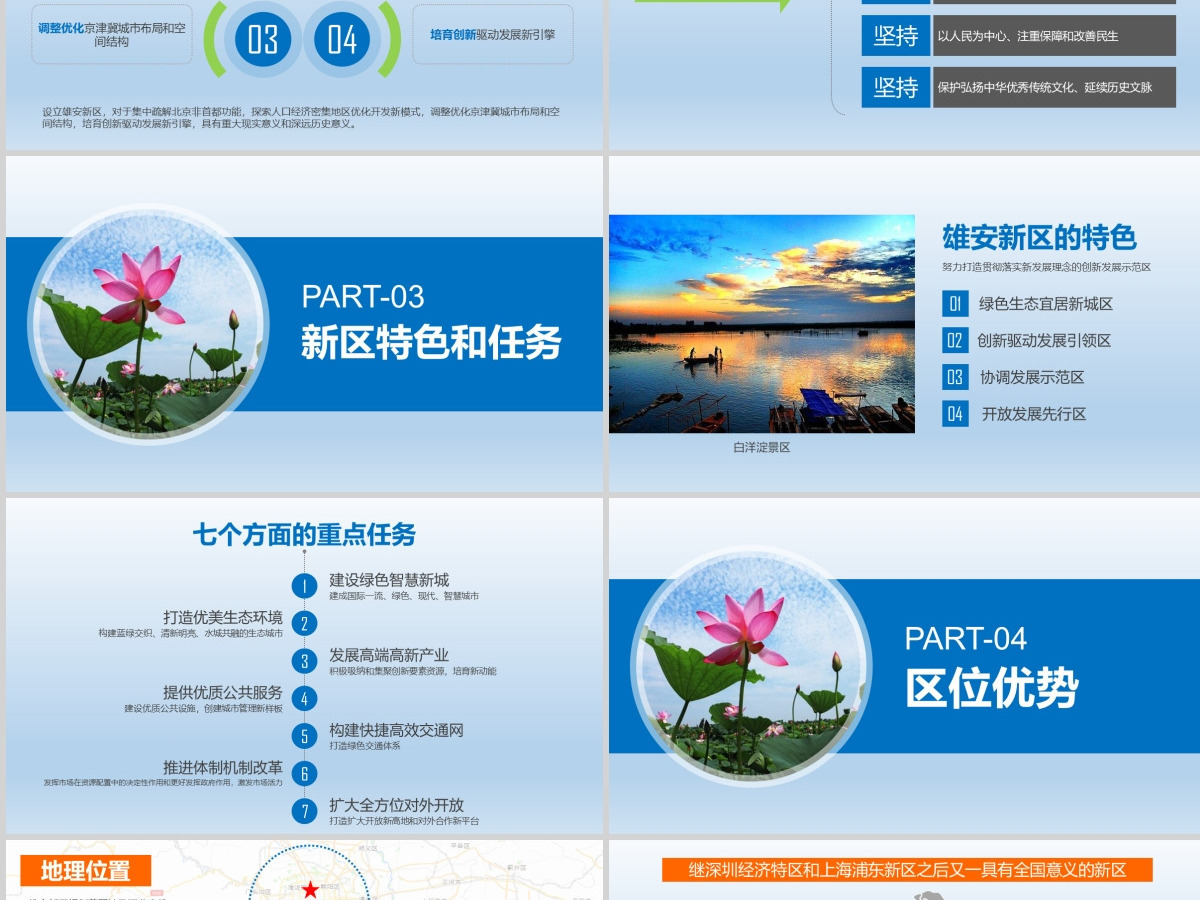The width and height of the screenshot is (1200, 900).
Task: Select the task title 提供优质公共服务
Action: (x=223, y=692)
